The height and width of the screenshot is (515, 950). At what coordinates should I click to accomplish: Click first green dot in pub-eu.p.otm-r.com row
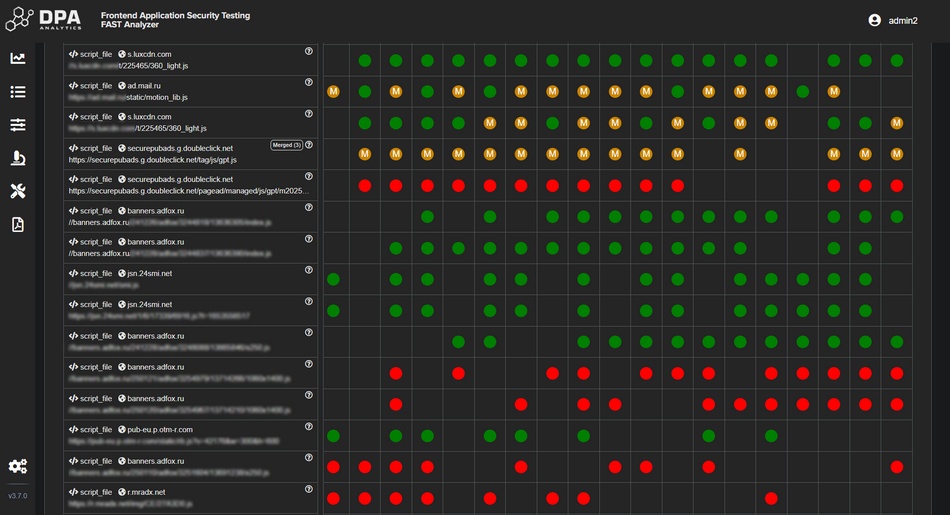click(334, 436)
